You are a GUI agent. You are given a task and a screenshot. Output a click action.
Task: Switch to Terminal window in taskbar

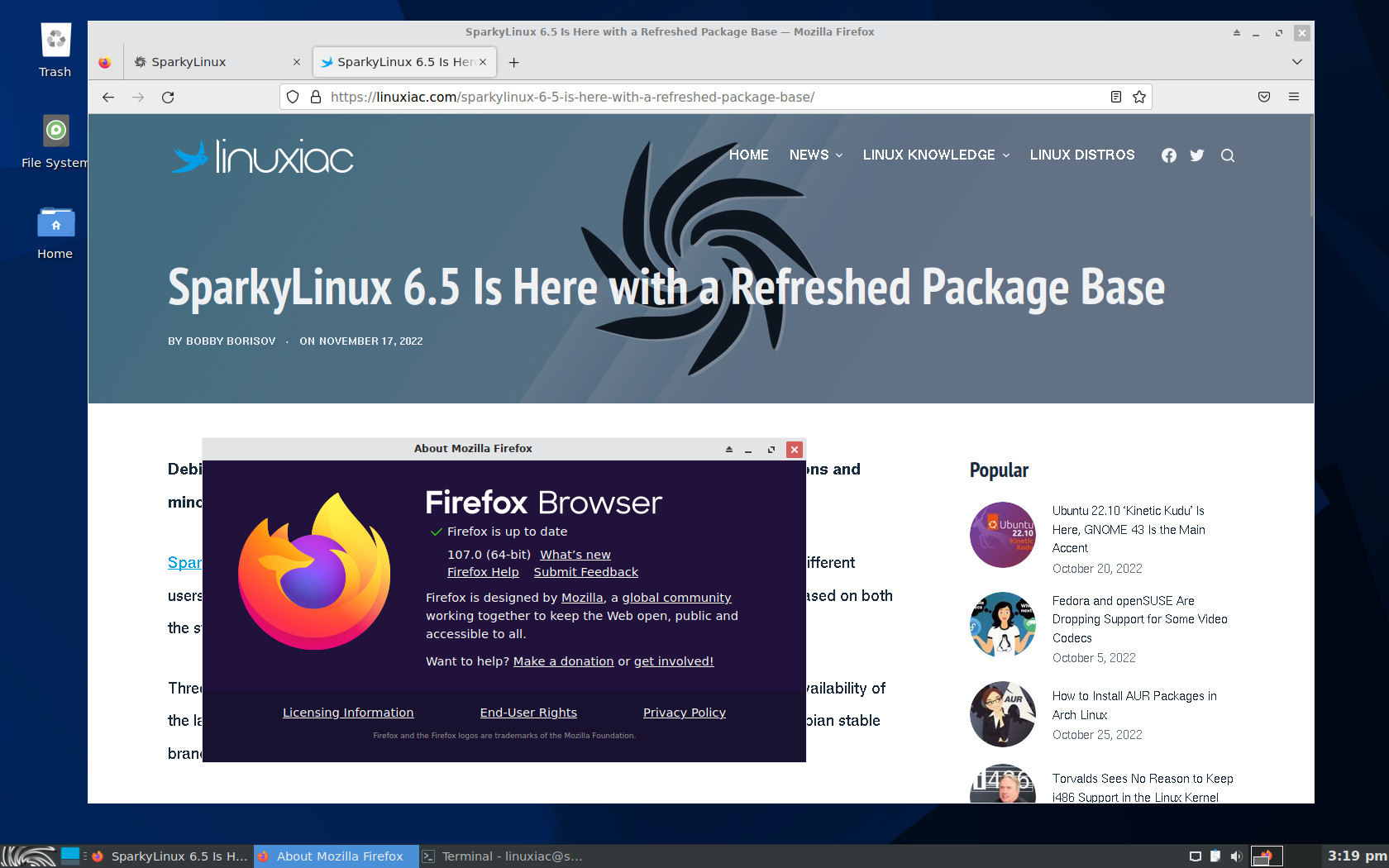pyautogui.click(x=503, y=856)
